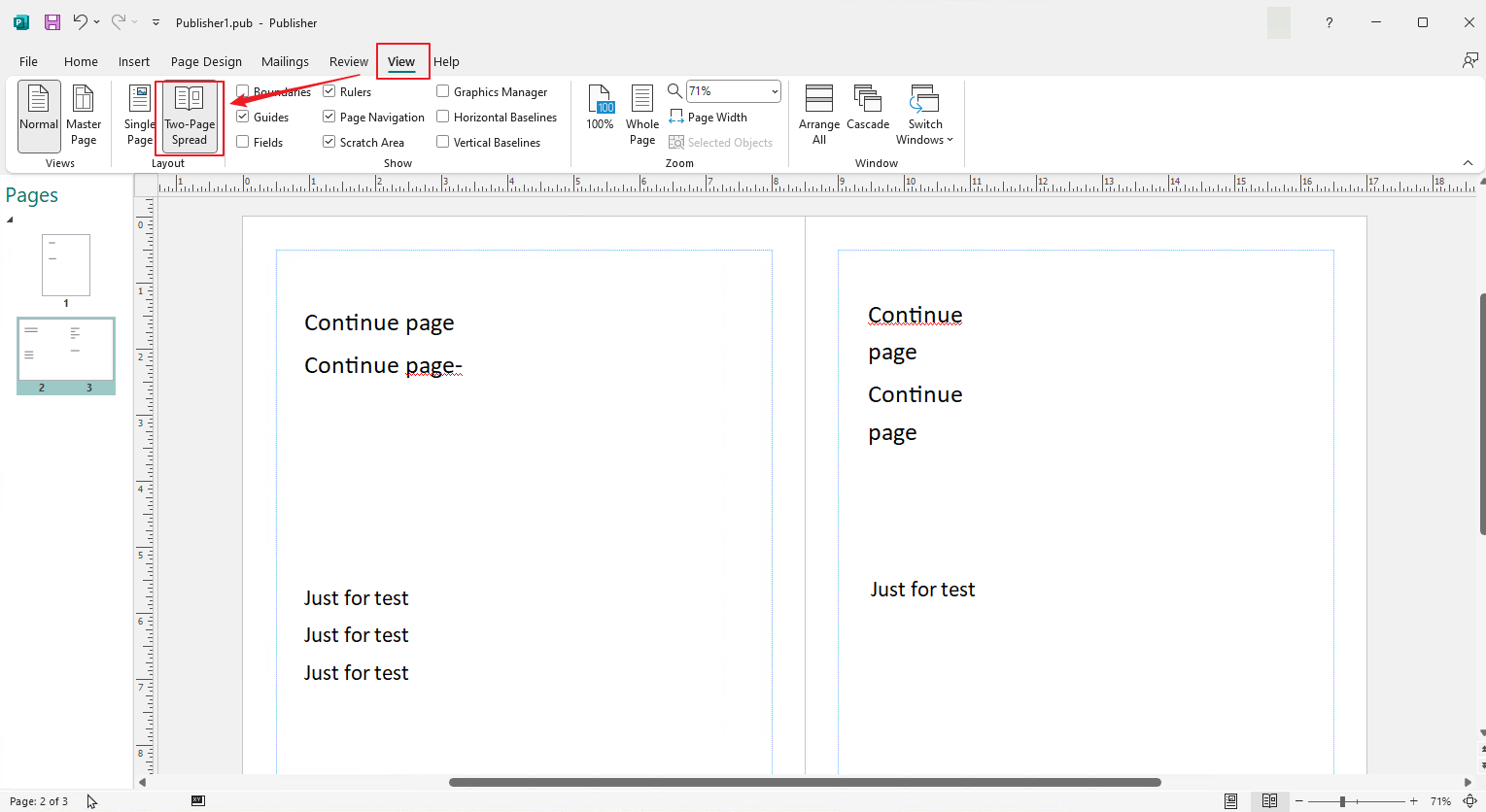The width and height of the screenshot is (1486, 812).
Task: Expand the Switch Windows dropdown
Action: click(x=925, y=117)
